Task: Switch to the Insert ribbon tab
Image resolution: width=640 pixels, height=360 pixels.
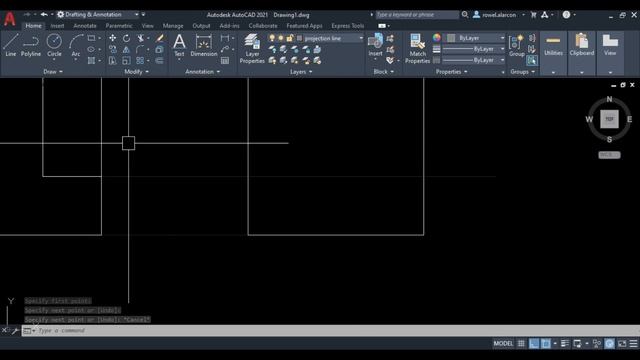Action: (x=57, y=26)
